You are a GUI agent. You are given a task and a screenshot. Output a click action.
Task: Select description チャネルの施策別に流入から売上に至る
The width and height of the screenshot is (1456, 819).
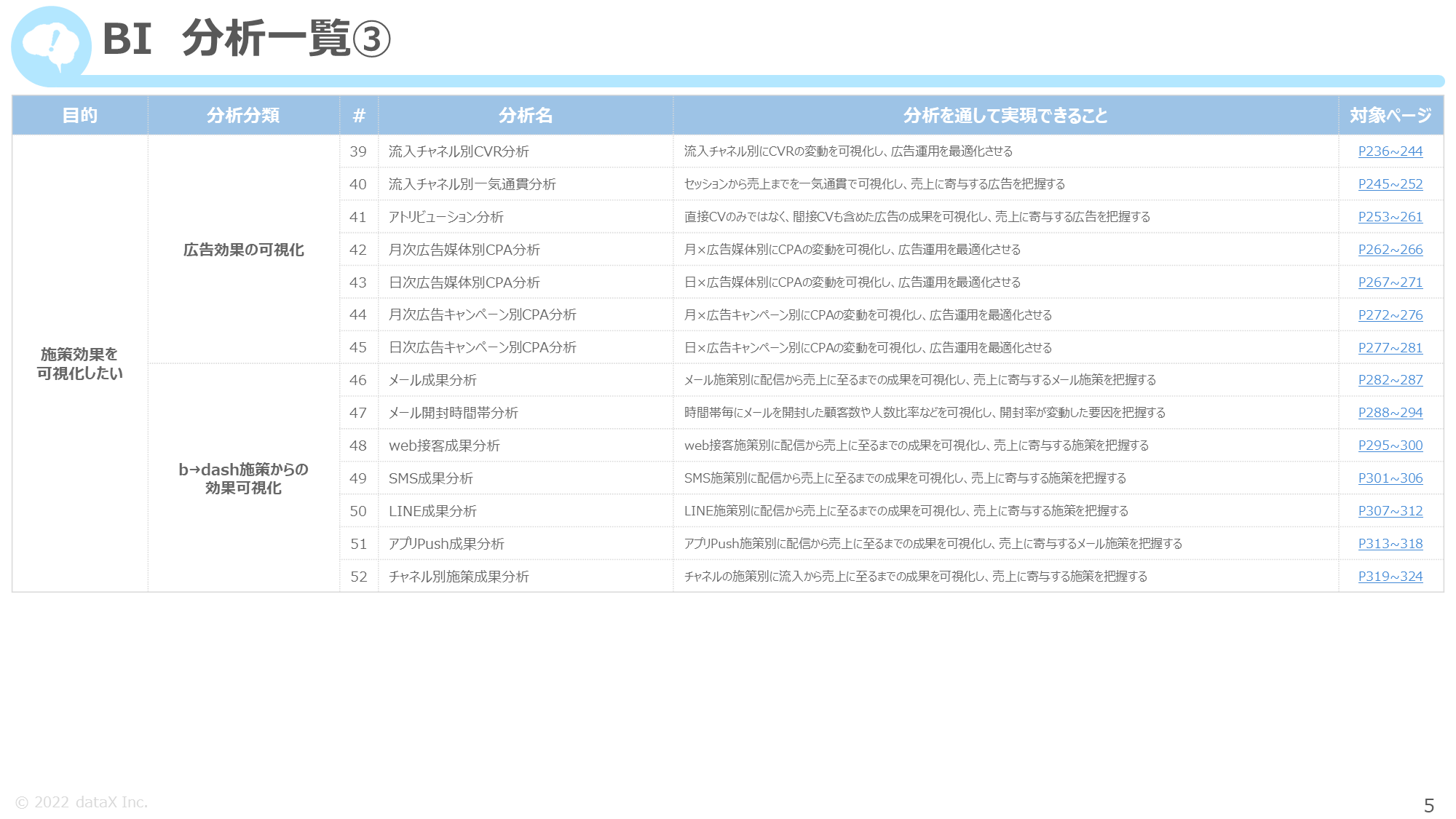(915, 577)
